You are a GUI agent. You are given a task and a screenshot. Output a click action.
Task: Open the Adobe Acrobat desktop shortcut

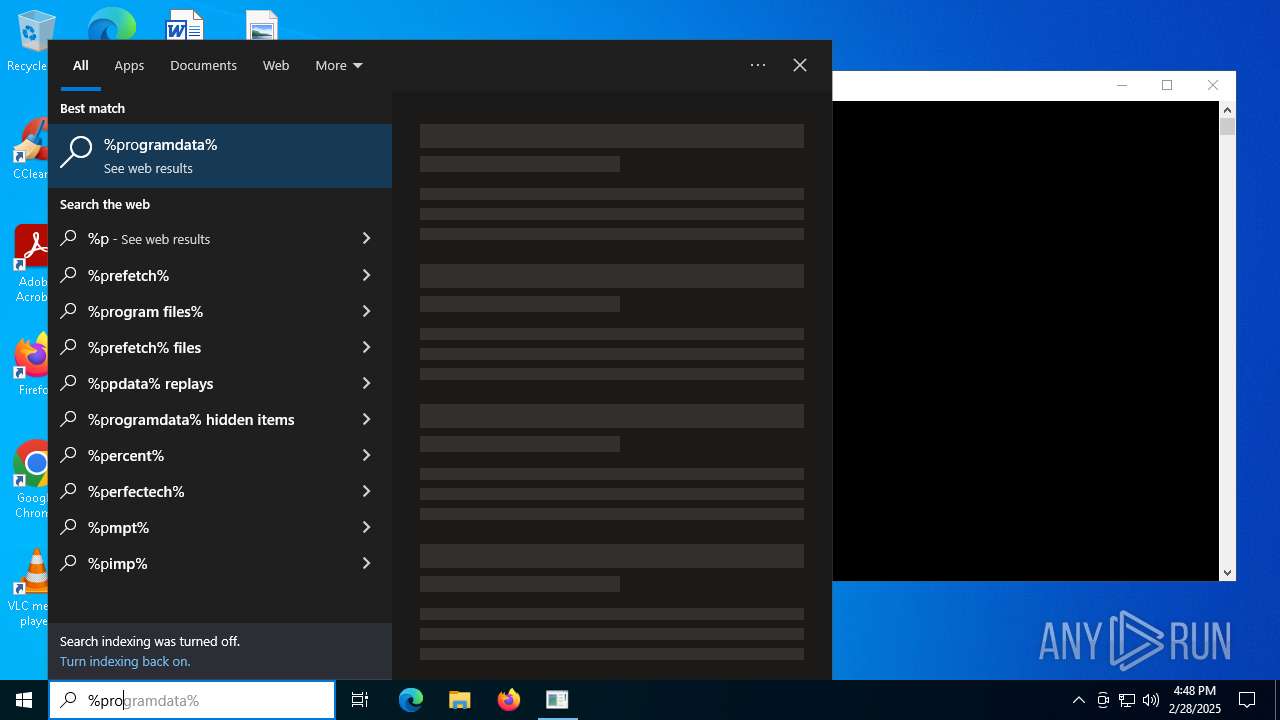[30, 264]
